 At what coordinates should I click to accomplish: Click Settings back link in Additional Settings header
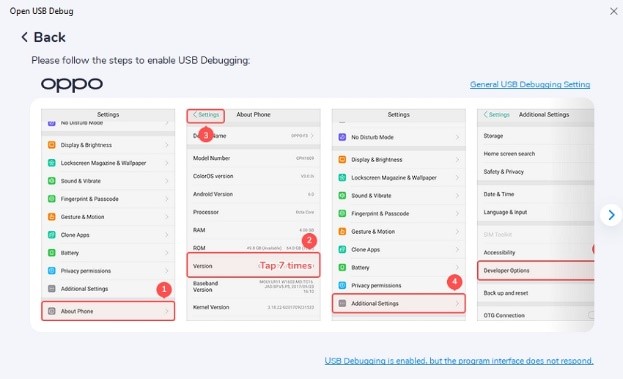click(497, 115)
